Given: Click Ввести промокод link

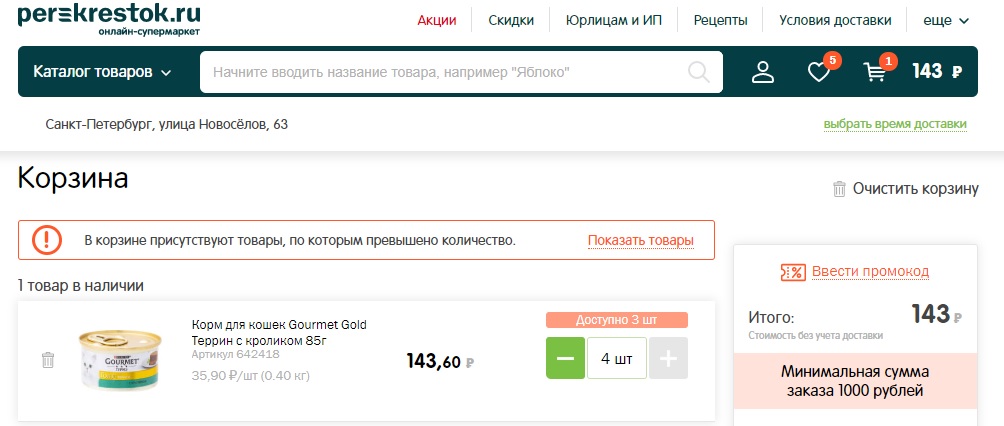Looking at the screenshot, I should 870,272.
